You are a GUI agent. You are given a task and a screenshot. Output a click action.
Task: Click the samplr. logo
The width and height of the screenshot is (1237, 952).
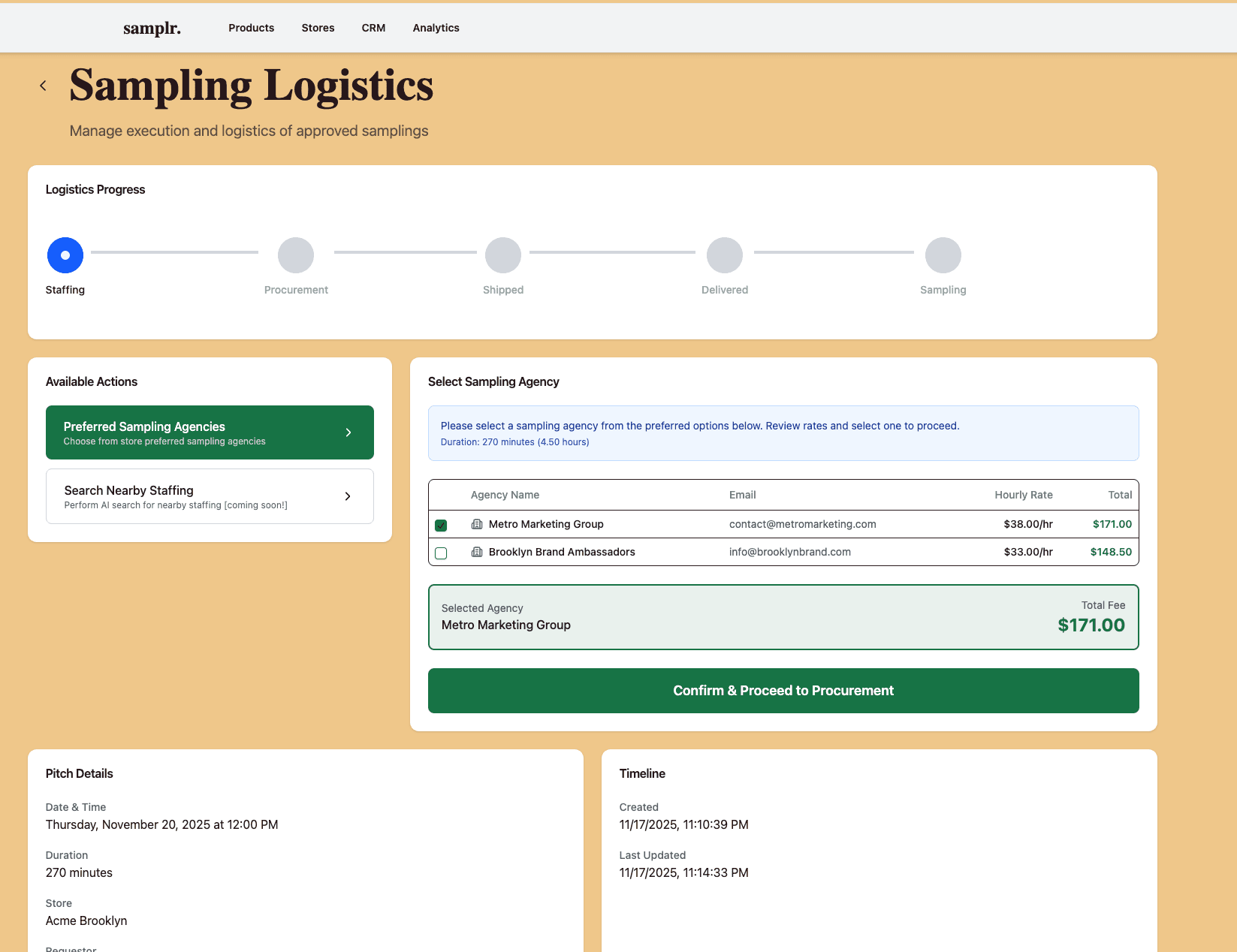point(152,29)
